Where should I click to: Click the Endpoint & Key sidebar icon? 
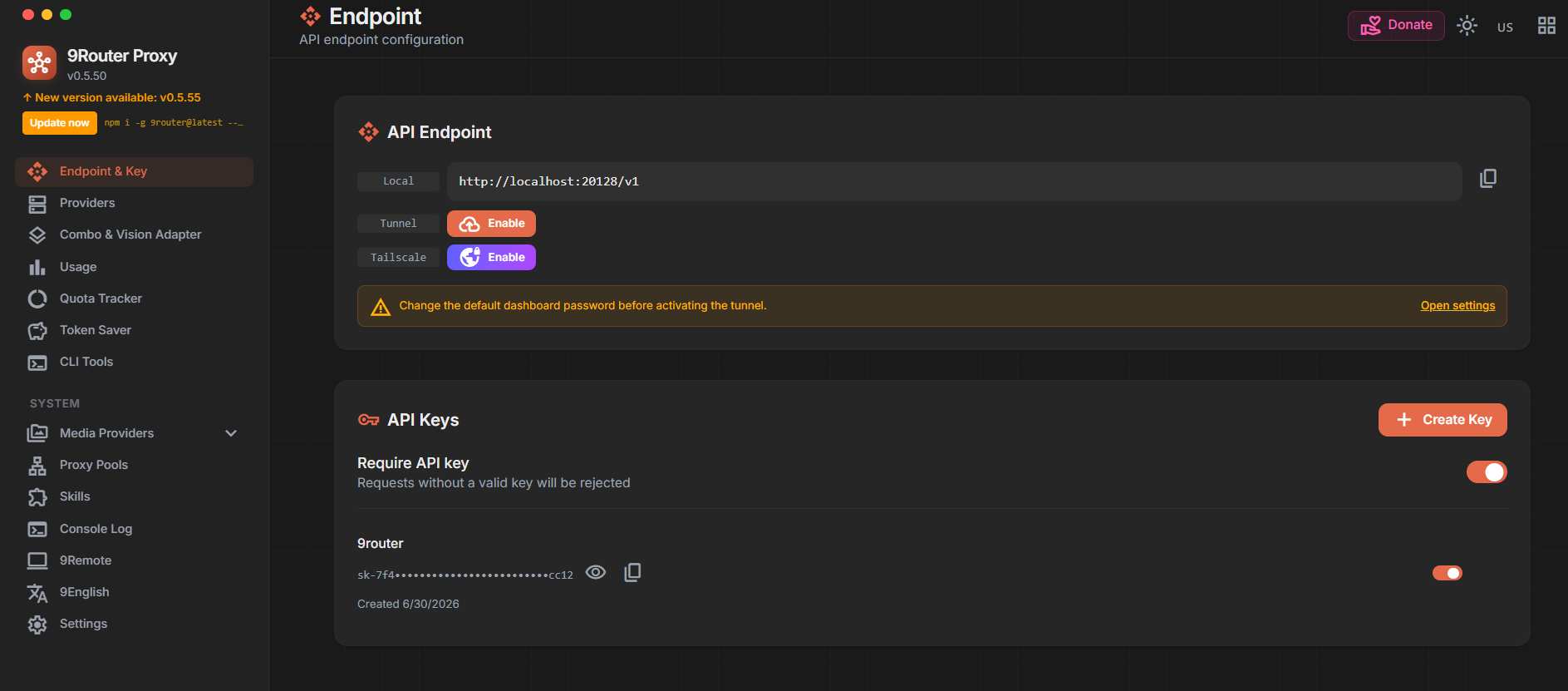tap(37, 171)
